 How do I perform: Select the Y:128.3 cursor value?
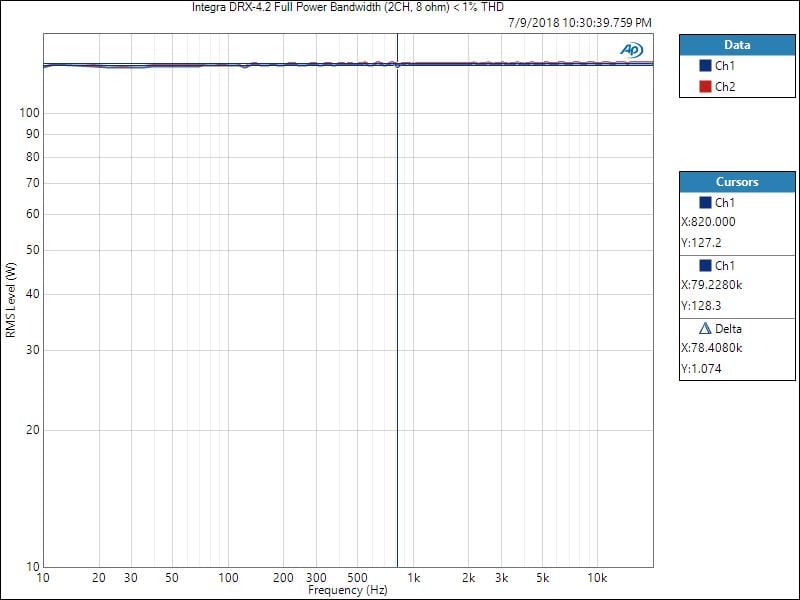pos(700,306)
